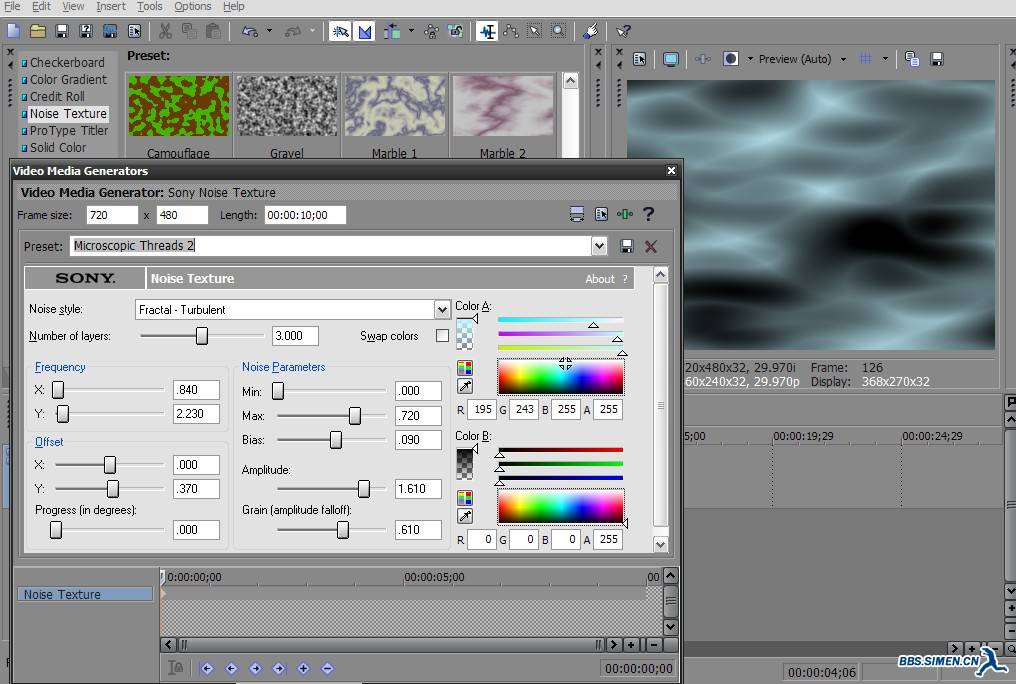Click the Open folder icon in toolbar
The width and height of the screenshot is (1016, 684).
pyautogui.click(x=38, y=30)
